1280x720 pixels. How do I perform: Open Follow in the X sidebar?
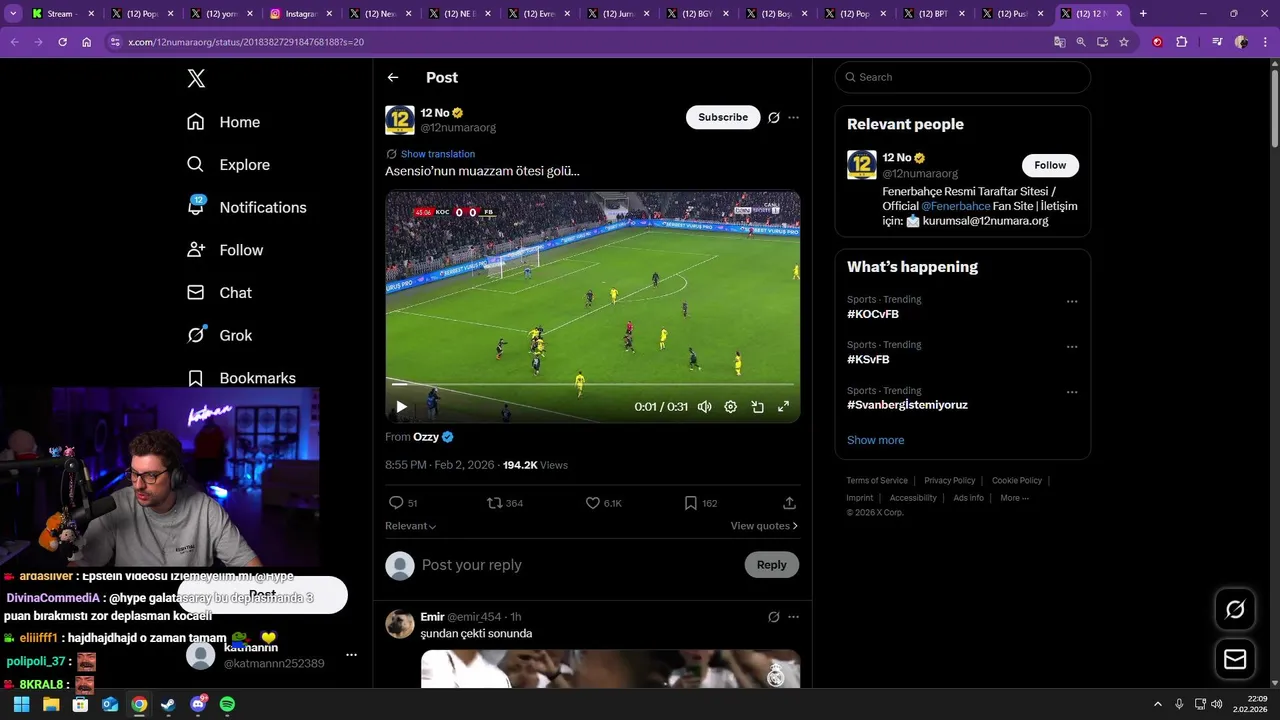tap(225, 250)
